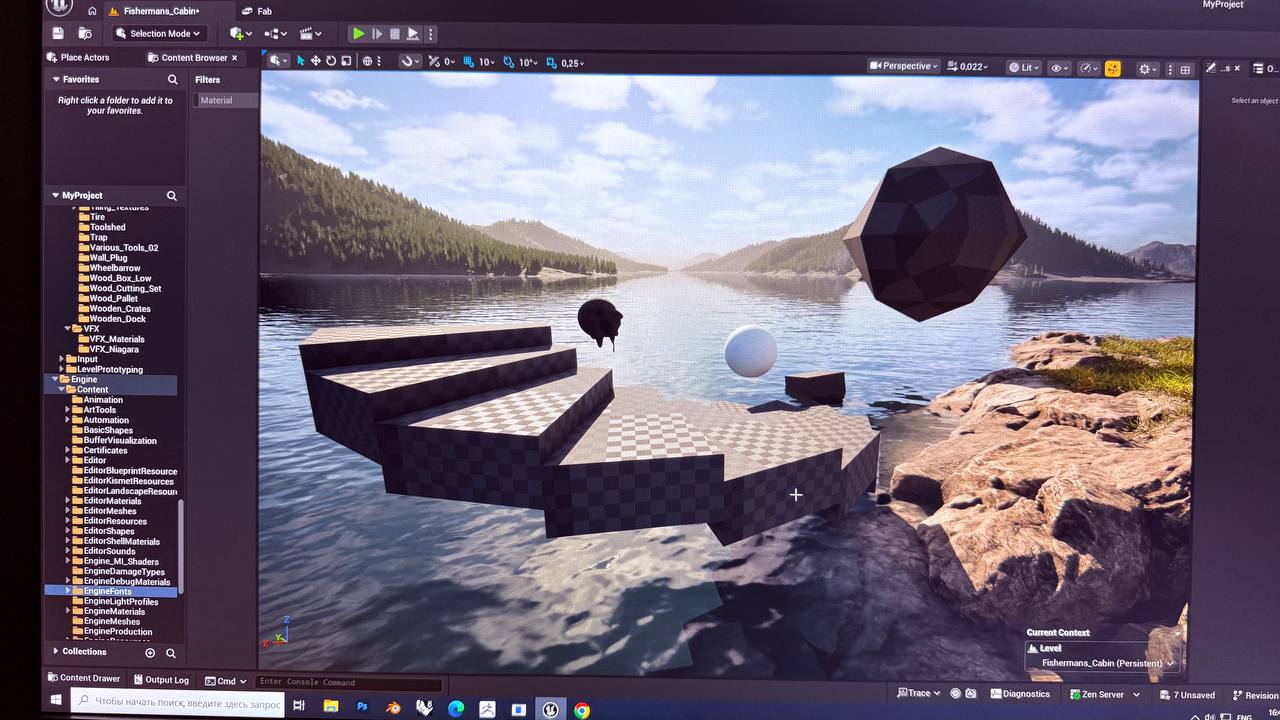Open the Content Drawer
The height and width of the screenshot is (720, 1280).
(x=84, y=678)
